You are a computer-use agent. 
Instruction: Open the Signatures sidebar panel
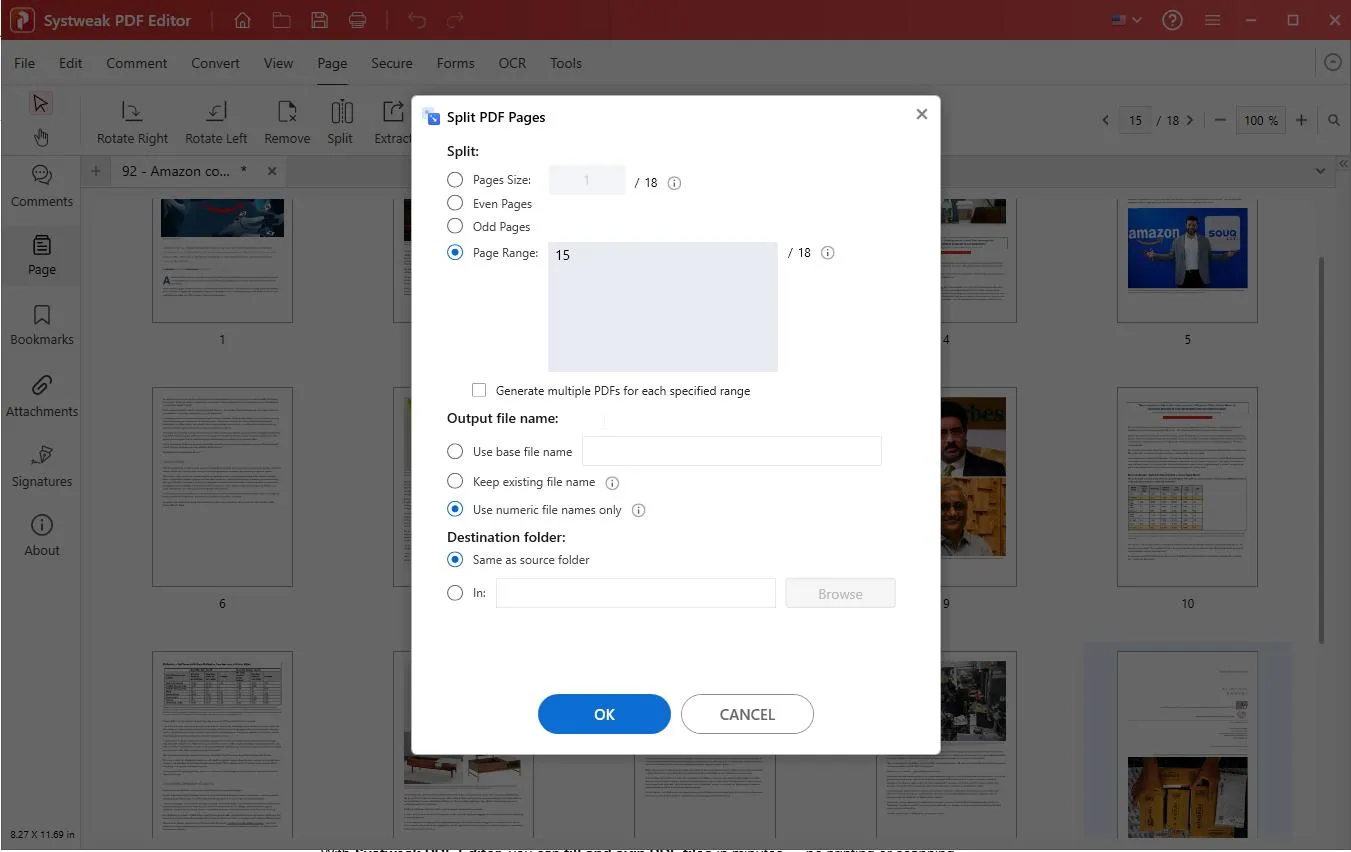tap(42, 466)
